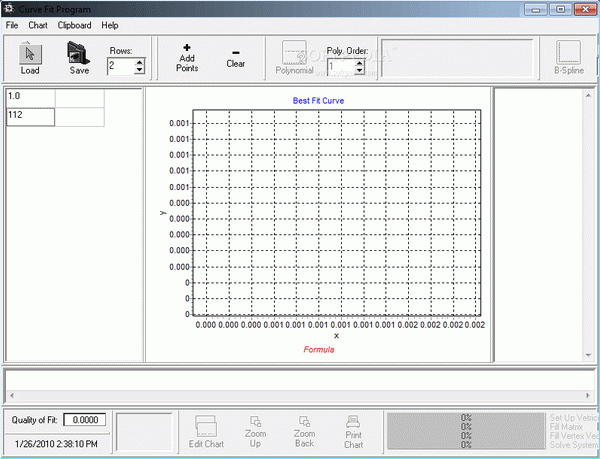This screenshot has height=459, width=600.
Task: Select the B-Spline fit icon
Action: pyautogui.click(x=568, y=53)
